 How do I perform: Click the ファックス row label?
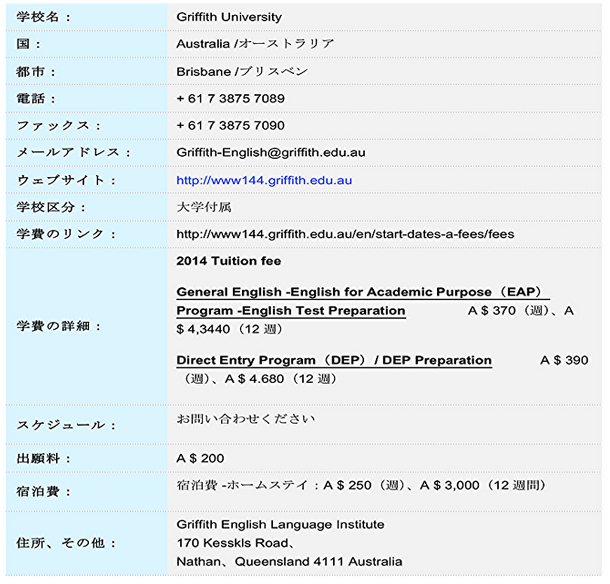(59, 126)
